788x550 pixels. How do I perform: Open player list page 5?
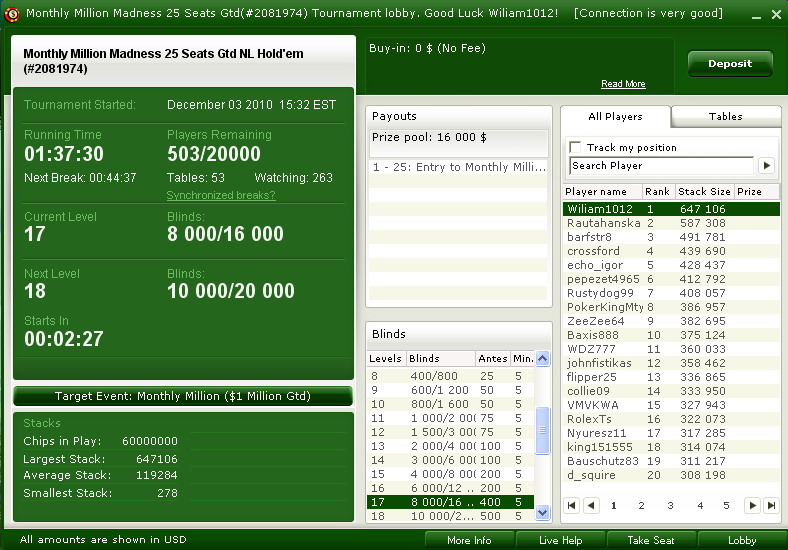click(726, 505)
